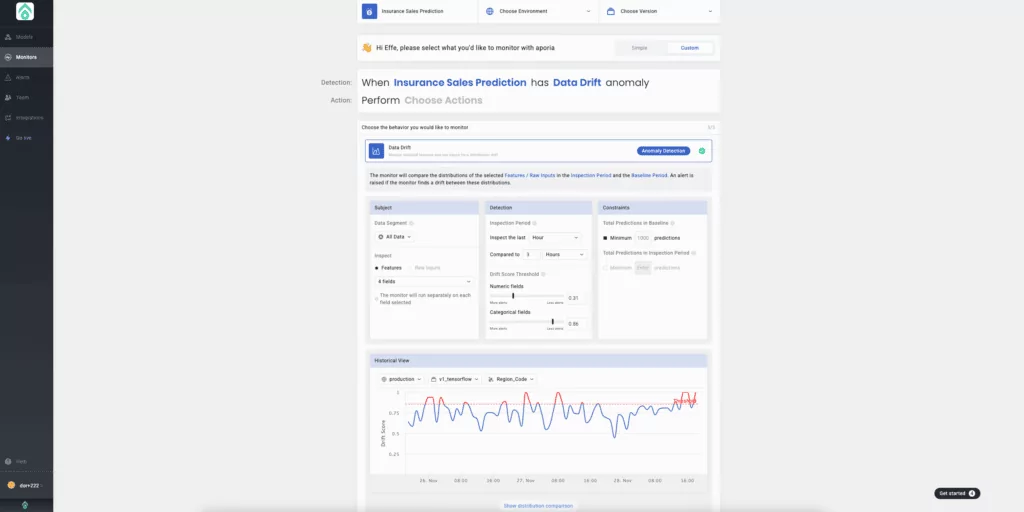Image resolution: width=1024 pixels, height=512 pixels.
Task: Click the Anomaly Detection badge button
Action: [x=664, y=151]
